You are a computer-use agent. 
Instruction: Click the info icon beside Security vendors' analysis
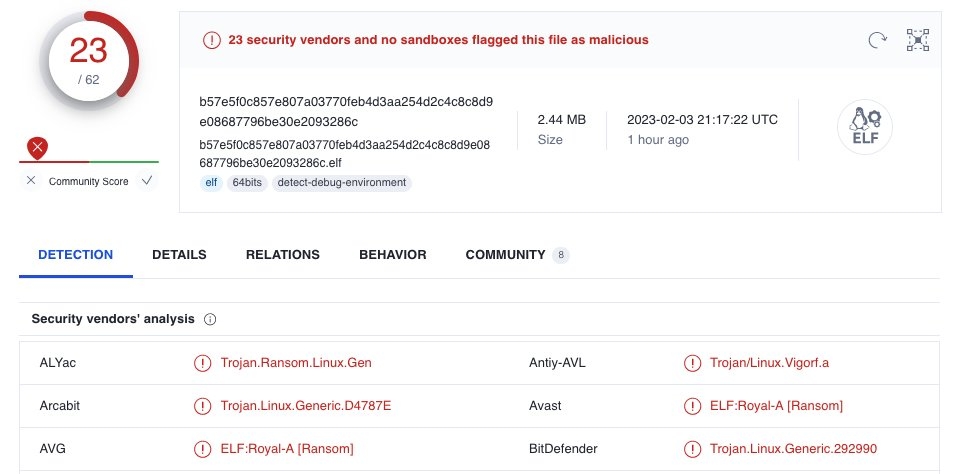click(x=210, y=319)
